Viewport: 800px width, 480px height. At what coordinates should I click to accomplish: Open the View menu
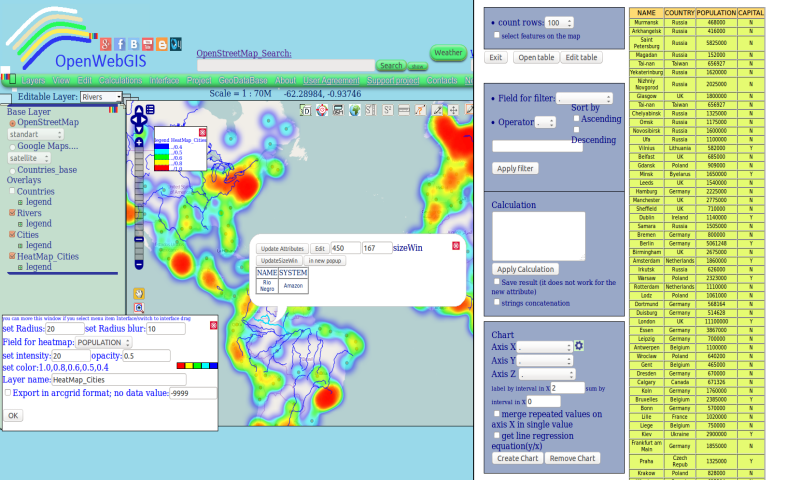(x=61, y=81)
